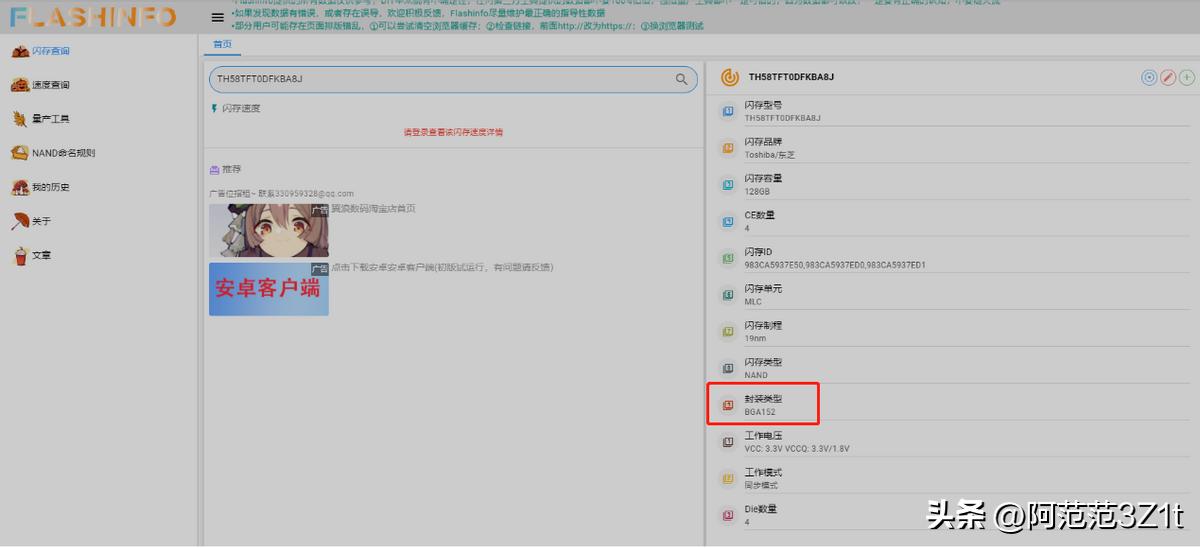Select the 同步模式 working mode value
This screenshot has height=548, width=1200.
761,485
